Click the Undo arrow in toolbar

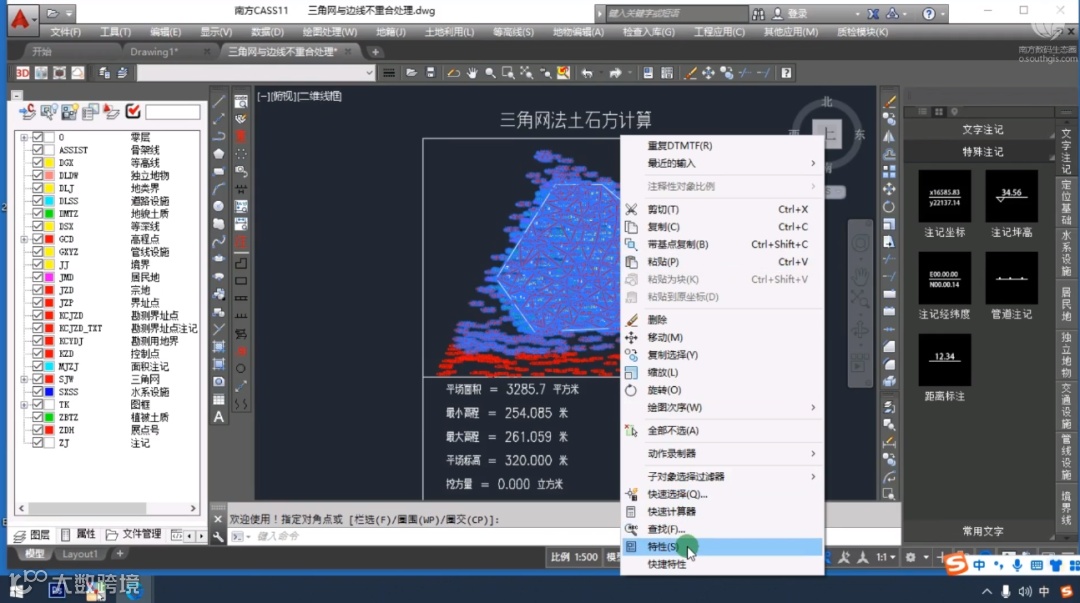[x=587, y=73]
